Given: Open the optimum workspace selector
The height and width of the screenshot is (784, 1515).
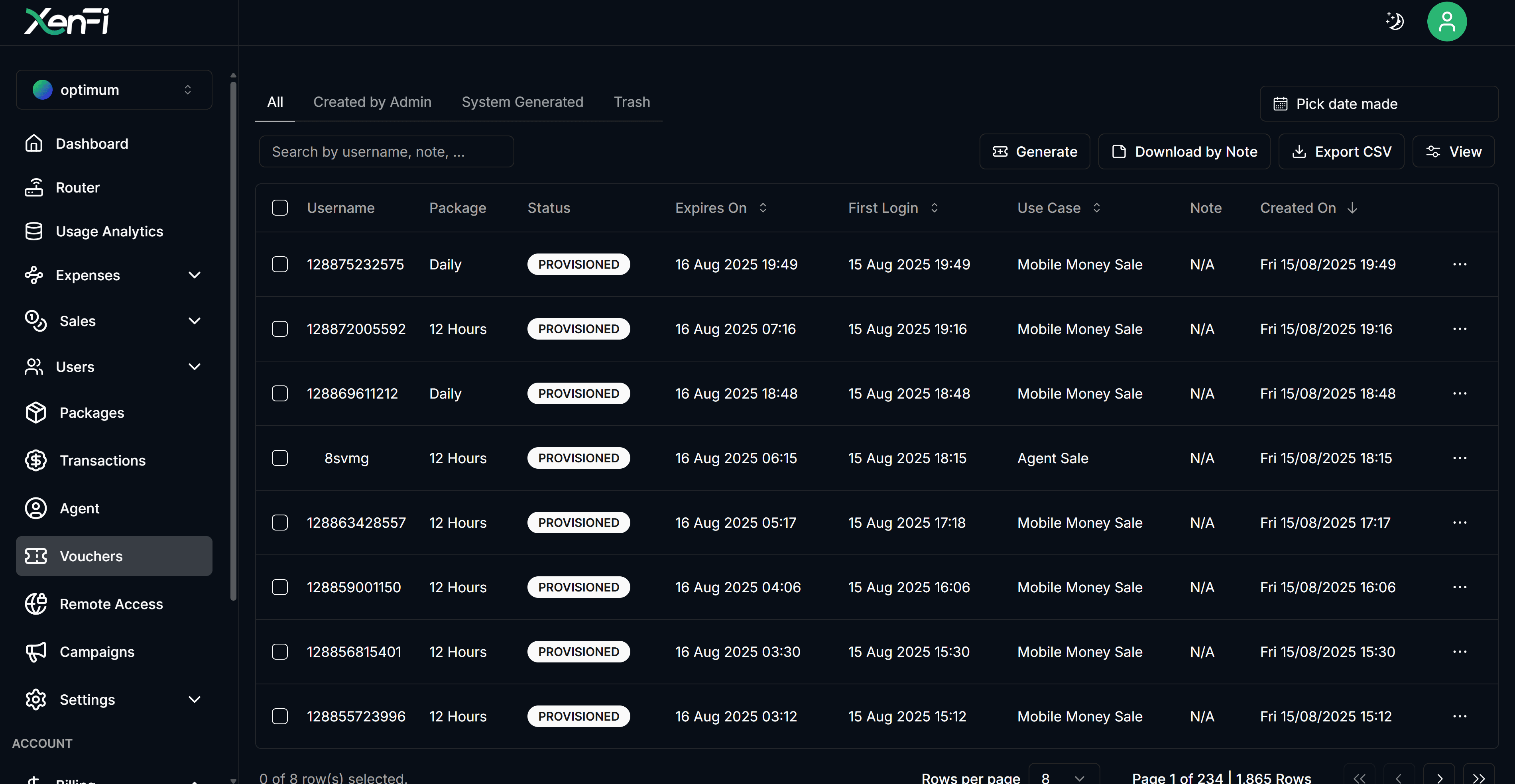Looking at the screenshot, I should point(114,89).
